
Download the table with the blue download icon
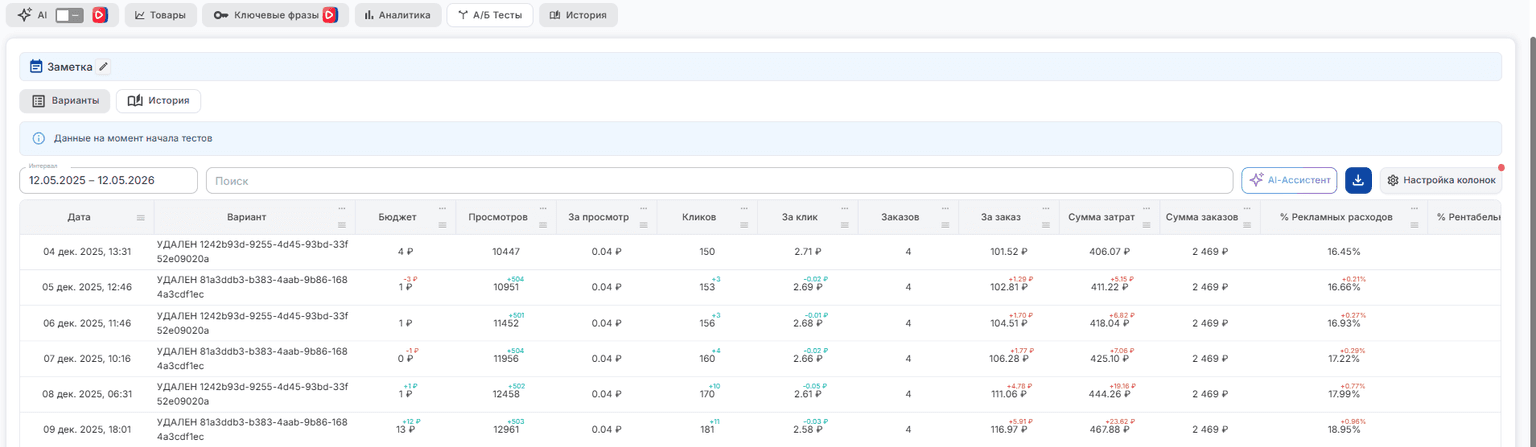coord(1358,180)
